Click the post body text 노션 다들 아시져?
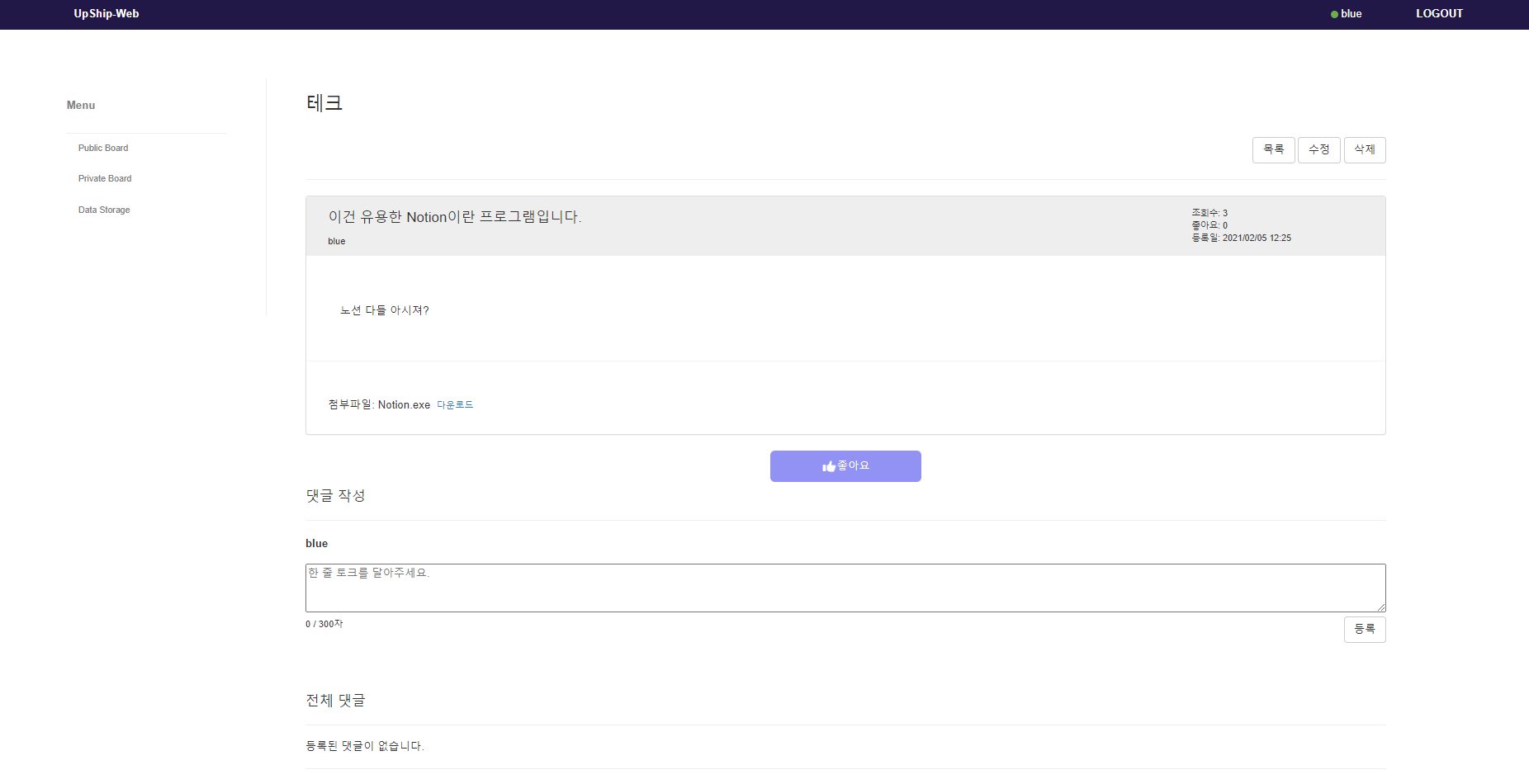Screen dimensions: 1529x784 click(385, 309)
